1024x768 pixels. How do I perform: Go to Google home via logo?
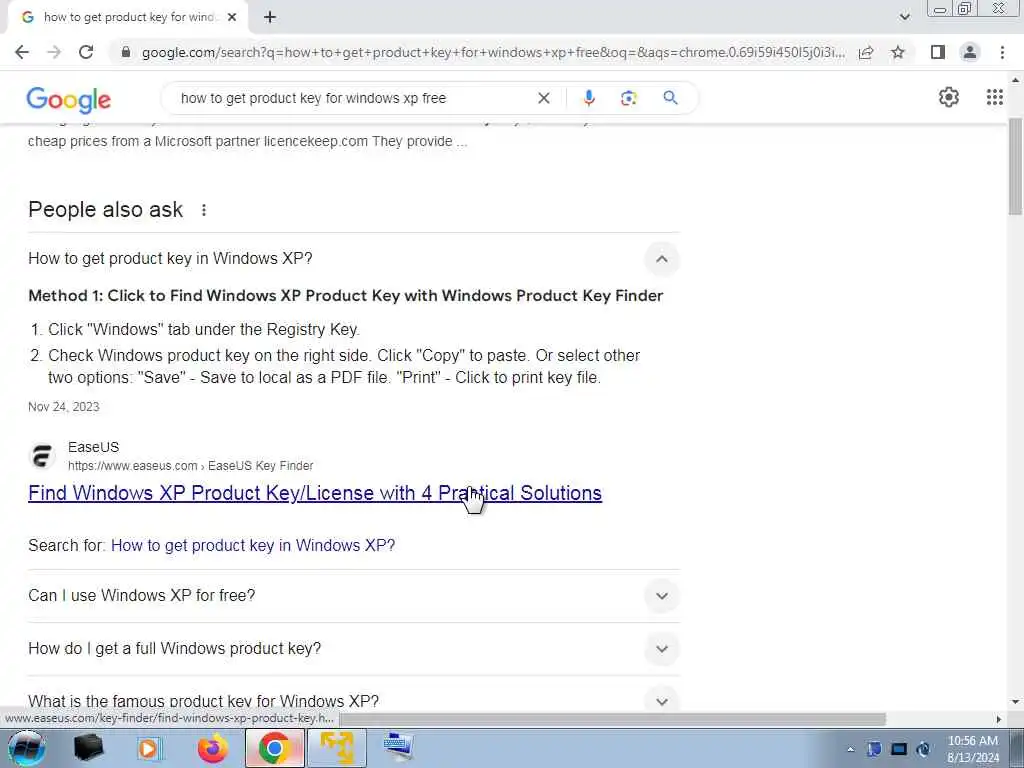69,100
